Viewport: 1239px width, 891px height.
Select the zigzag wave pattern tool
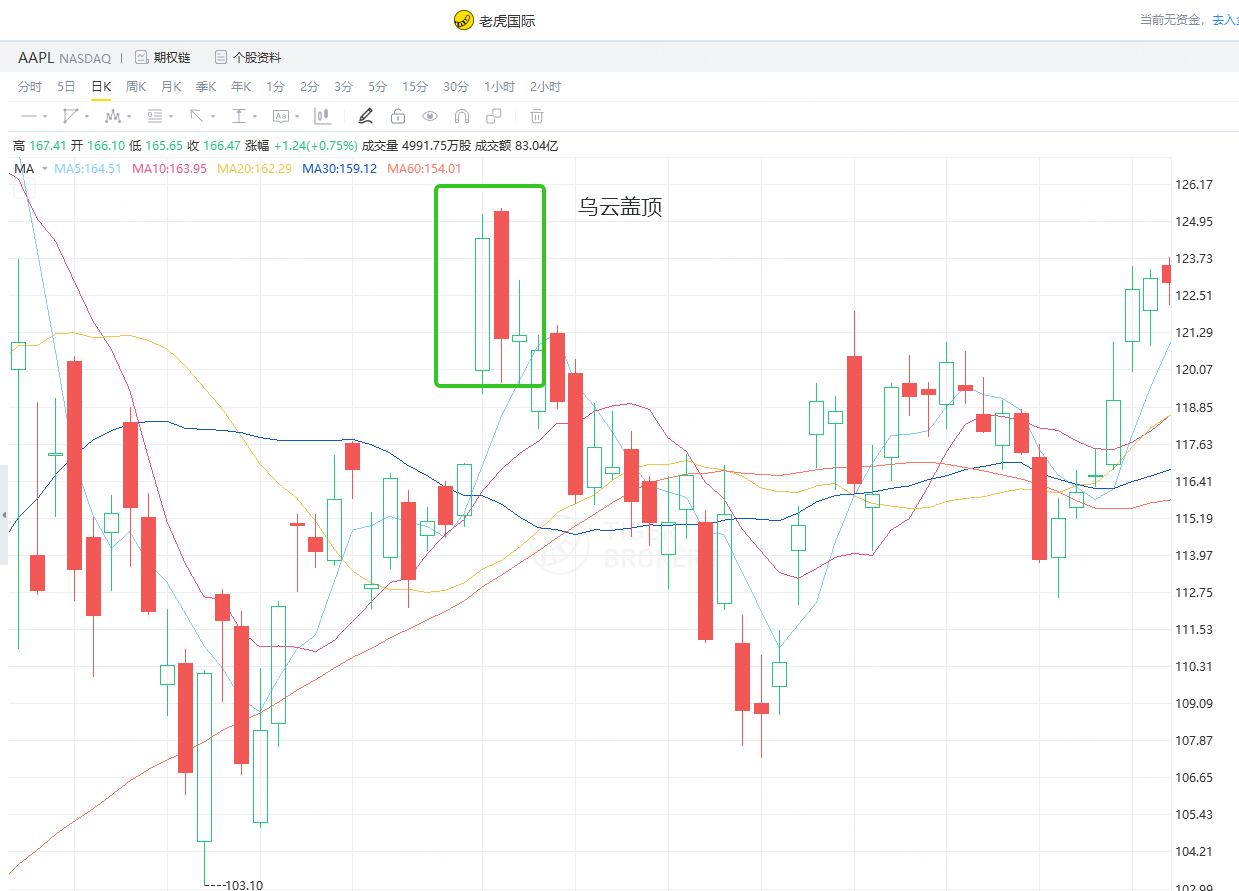point(113,116)
